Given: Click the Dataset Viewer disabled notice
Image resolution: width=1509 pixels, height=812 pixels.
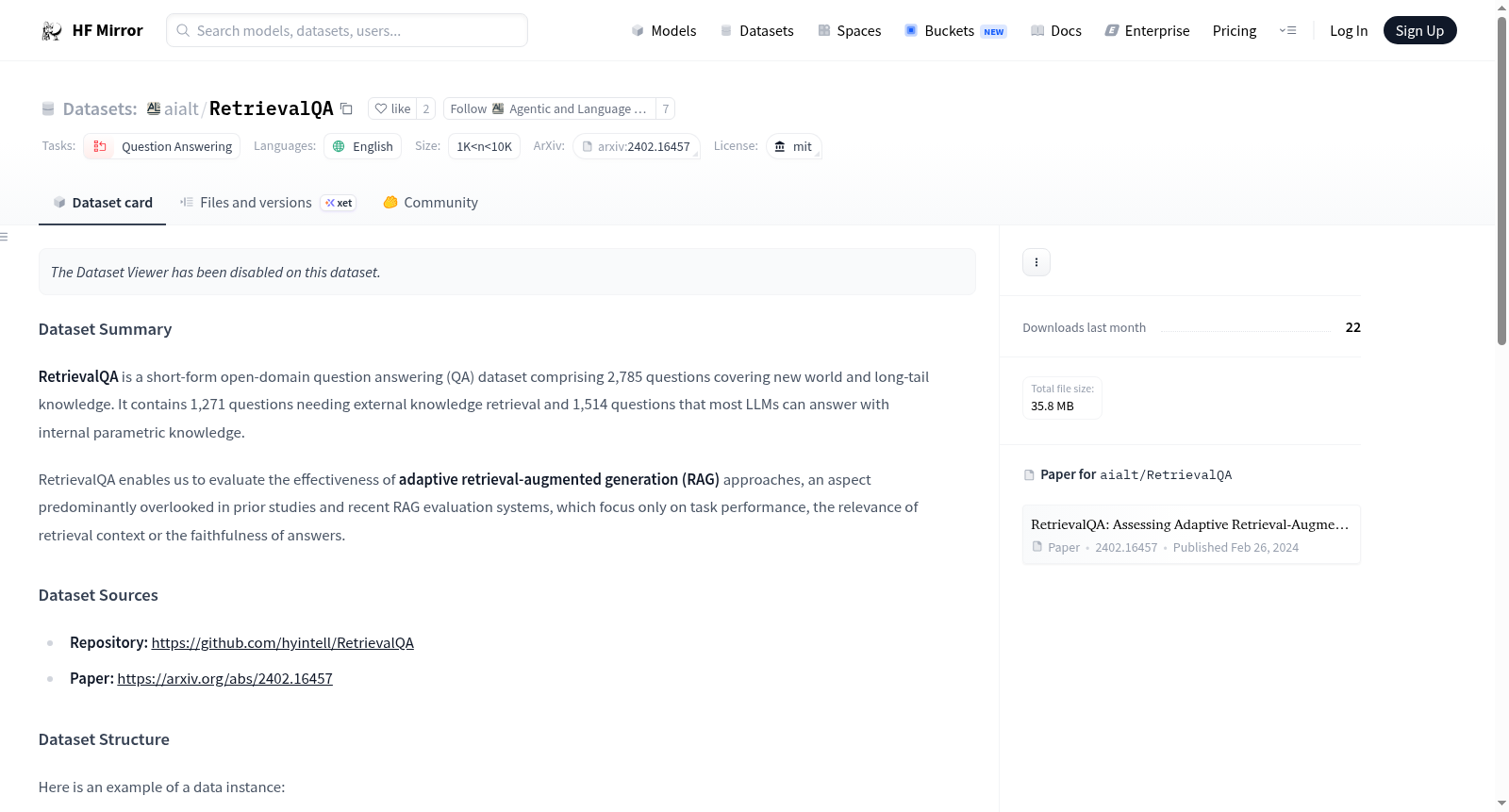Looking at the screenshot, I should 507,272.
